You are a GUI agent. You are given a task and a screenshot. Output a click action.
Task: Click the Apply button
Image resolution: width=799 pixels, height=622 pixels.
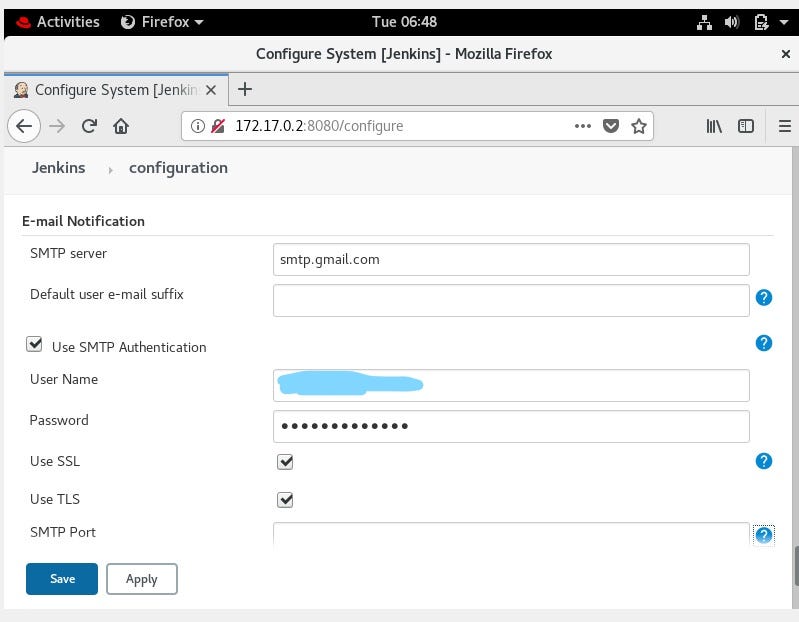coord(142,579)
